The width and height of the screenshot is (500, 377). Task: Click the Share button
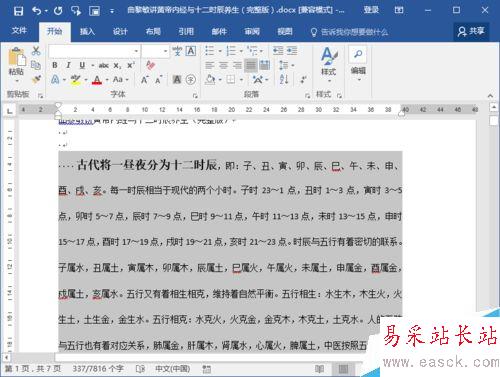pyautogui.click(x=471, y=32)
